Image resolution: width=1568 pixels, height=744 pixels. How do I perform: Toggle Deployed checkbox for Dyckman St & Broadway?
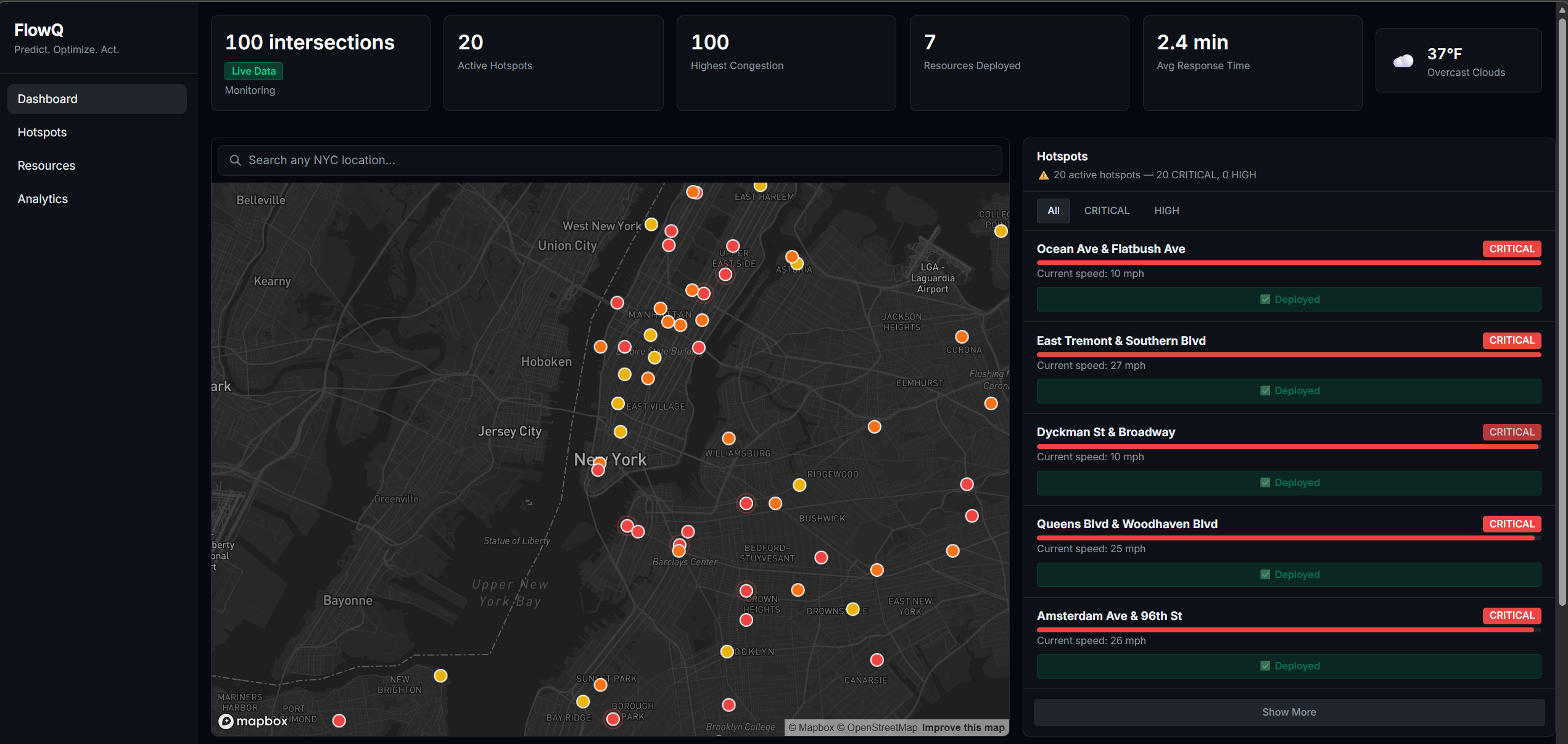point(1265,483)
